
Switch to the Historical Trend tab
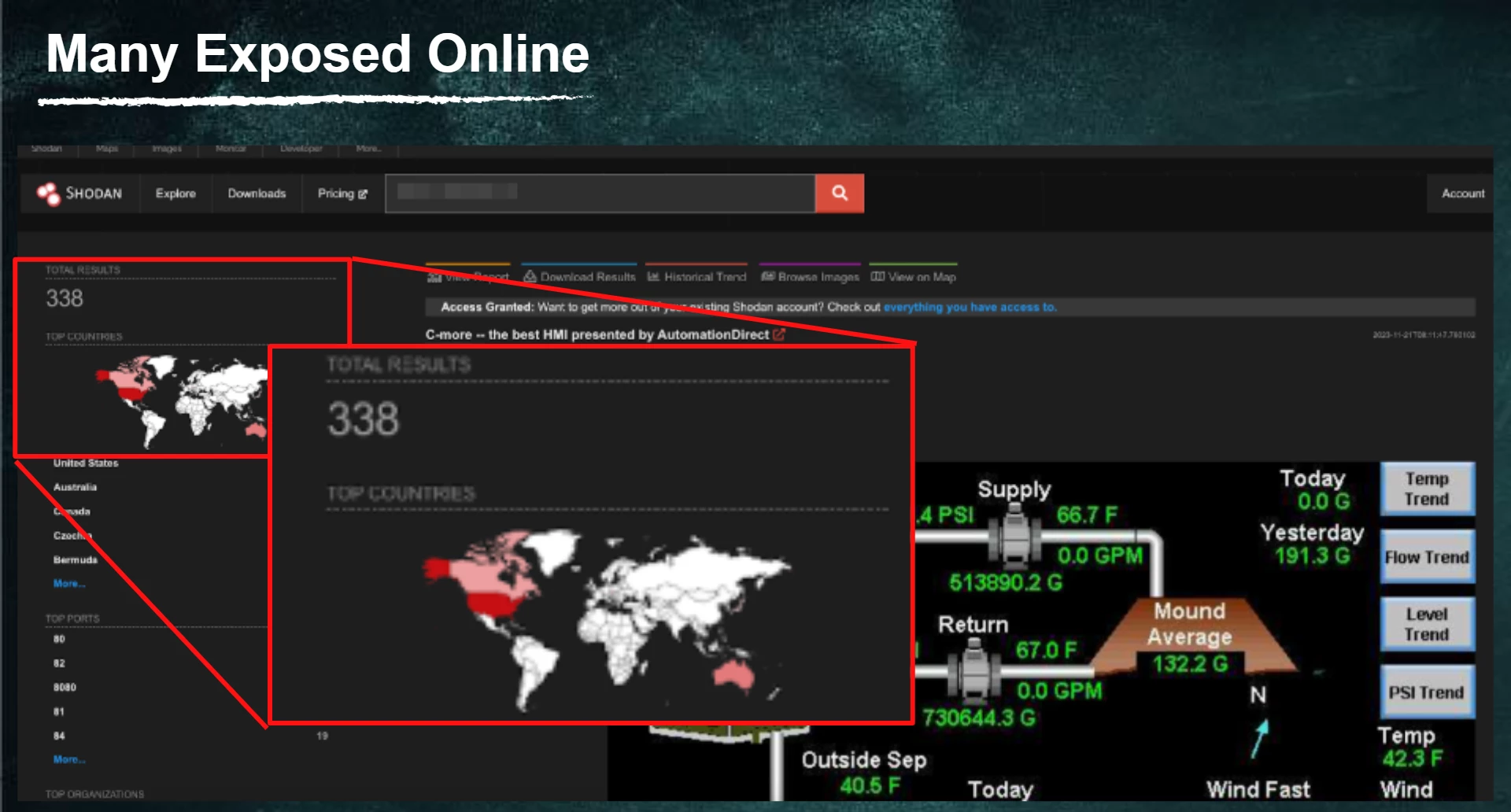click(696, 277)
